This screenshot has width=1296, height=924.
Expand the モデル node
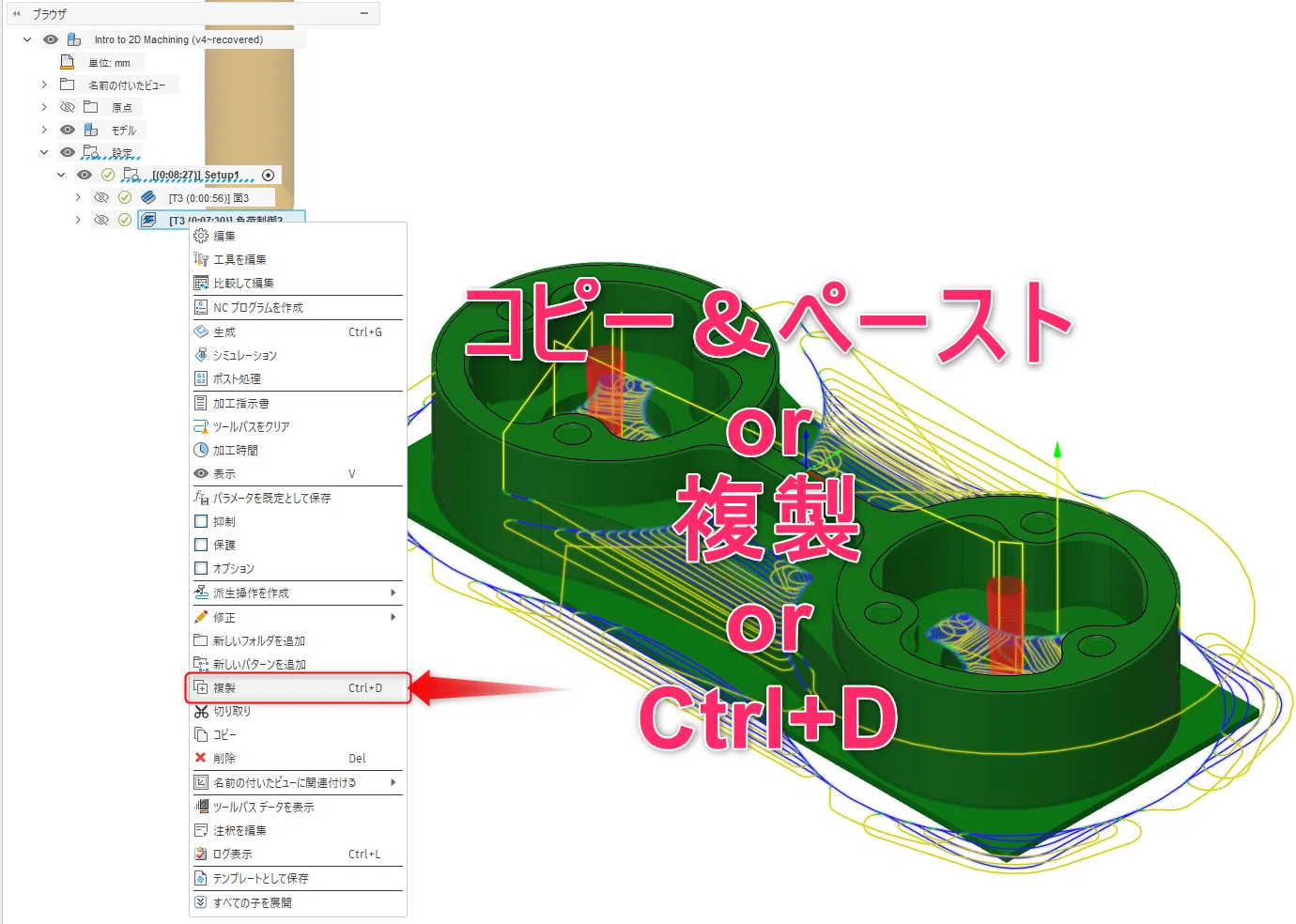44,130
